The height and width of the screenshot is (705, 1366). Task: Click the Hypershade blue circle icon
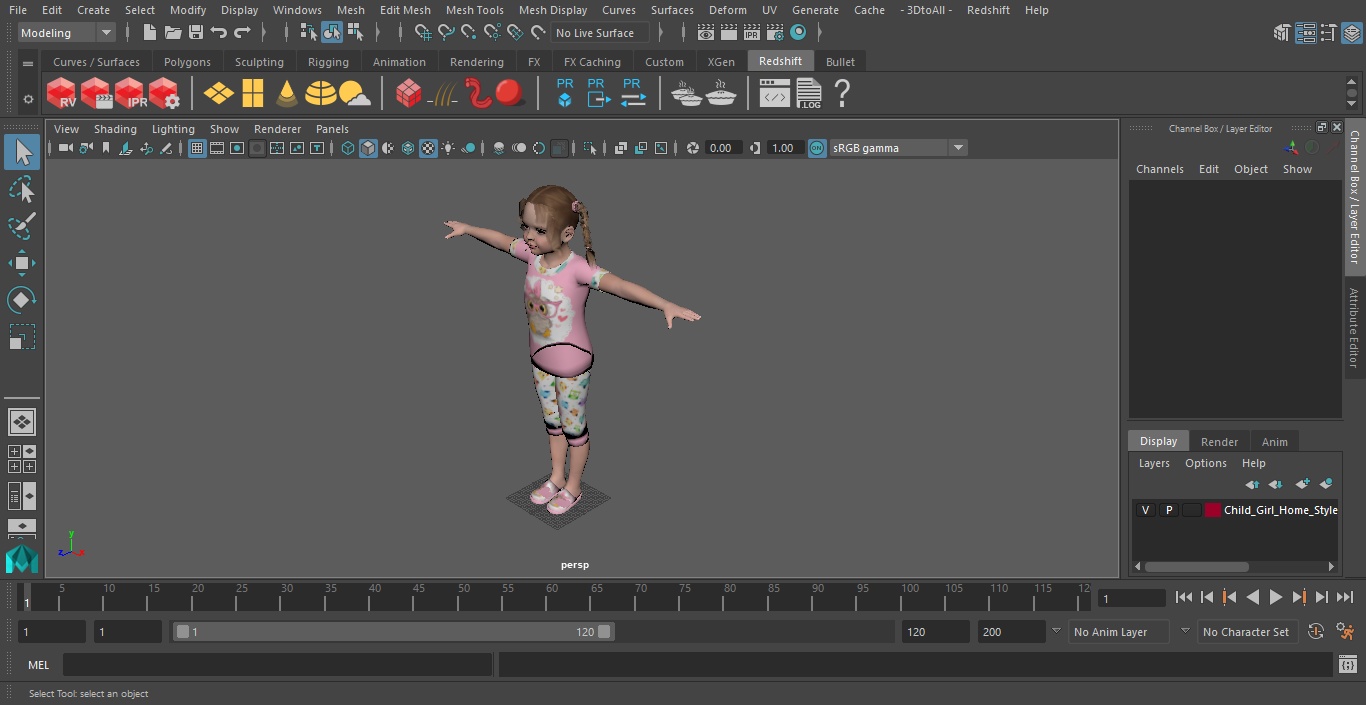click(798, 33)
